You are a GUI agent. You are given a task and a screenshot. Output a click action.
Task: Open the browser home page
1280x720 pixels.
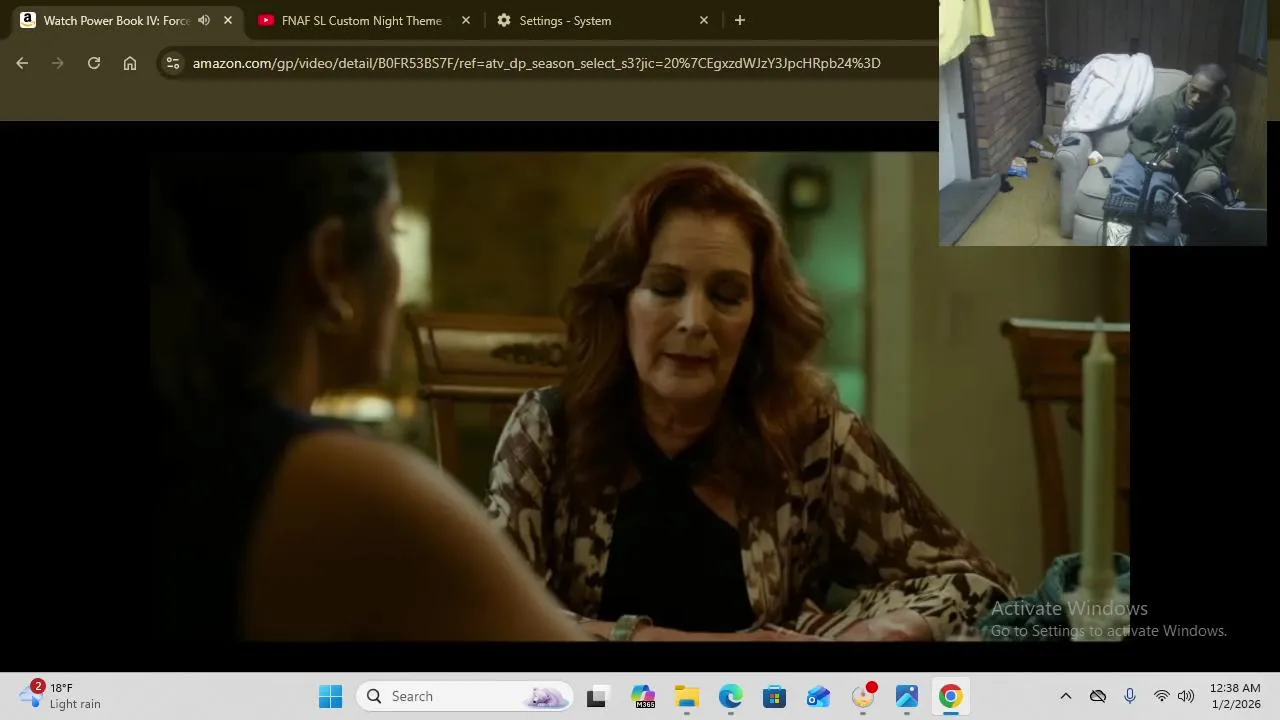(x=130, y=63)
